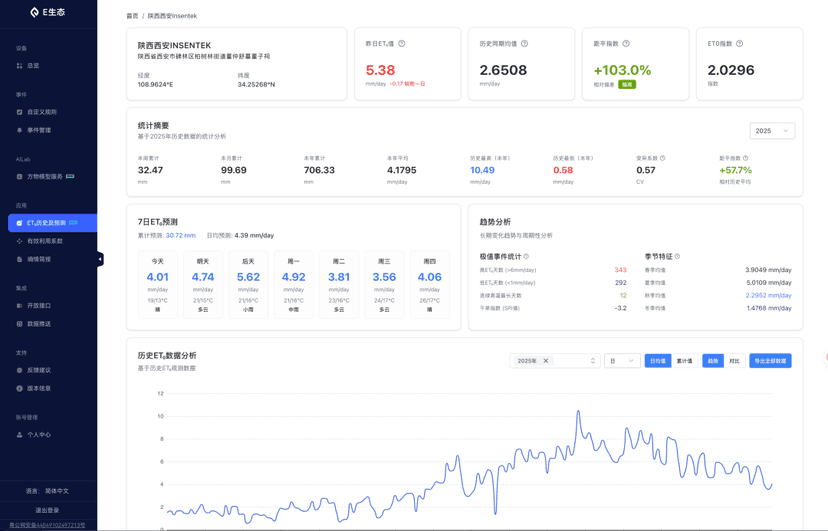The image size is (828, 531).
Task: Click the help icon next to 历史同期均值
Action: [x=524, y=44]
